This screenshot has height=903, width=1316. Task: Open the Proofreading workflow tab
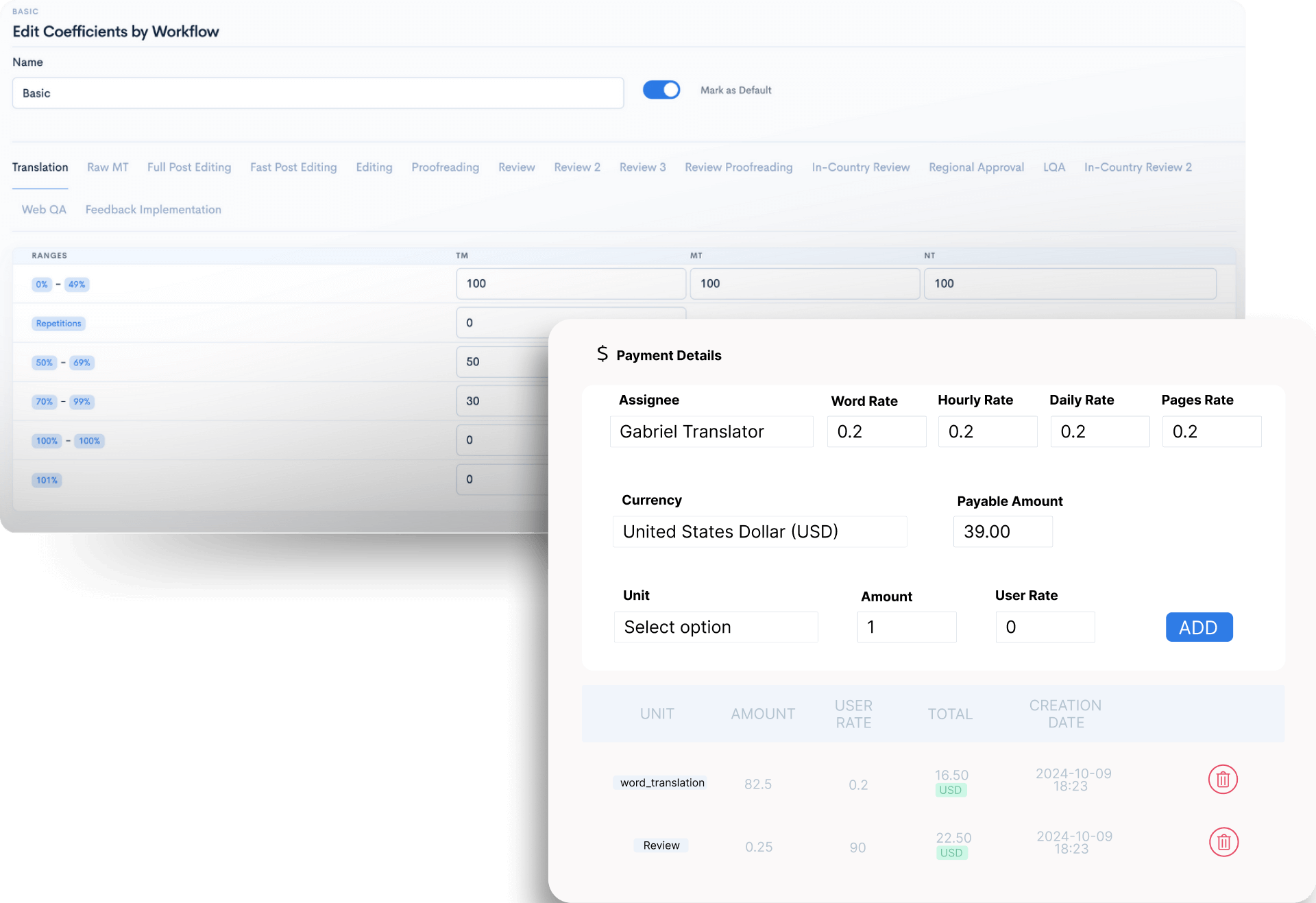click(x=445, y=167)
